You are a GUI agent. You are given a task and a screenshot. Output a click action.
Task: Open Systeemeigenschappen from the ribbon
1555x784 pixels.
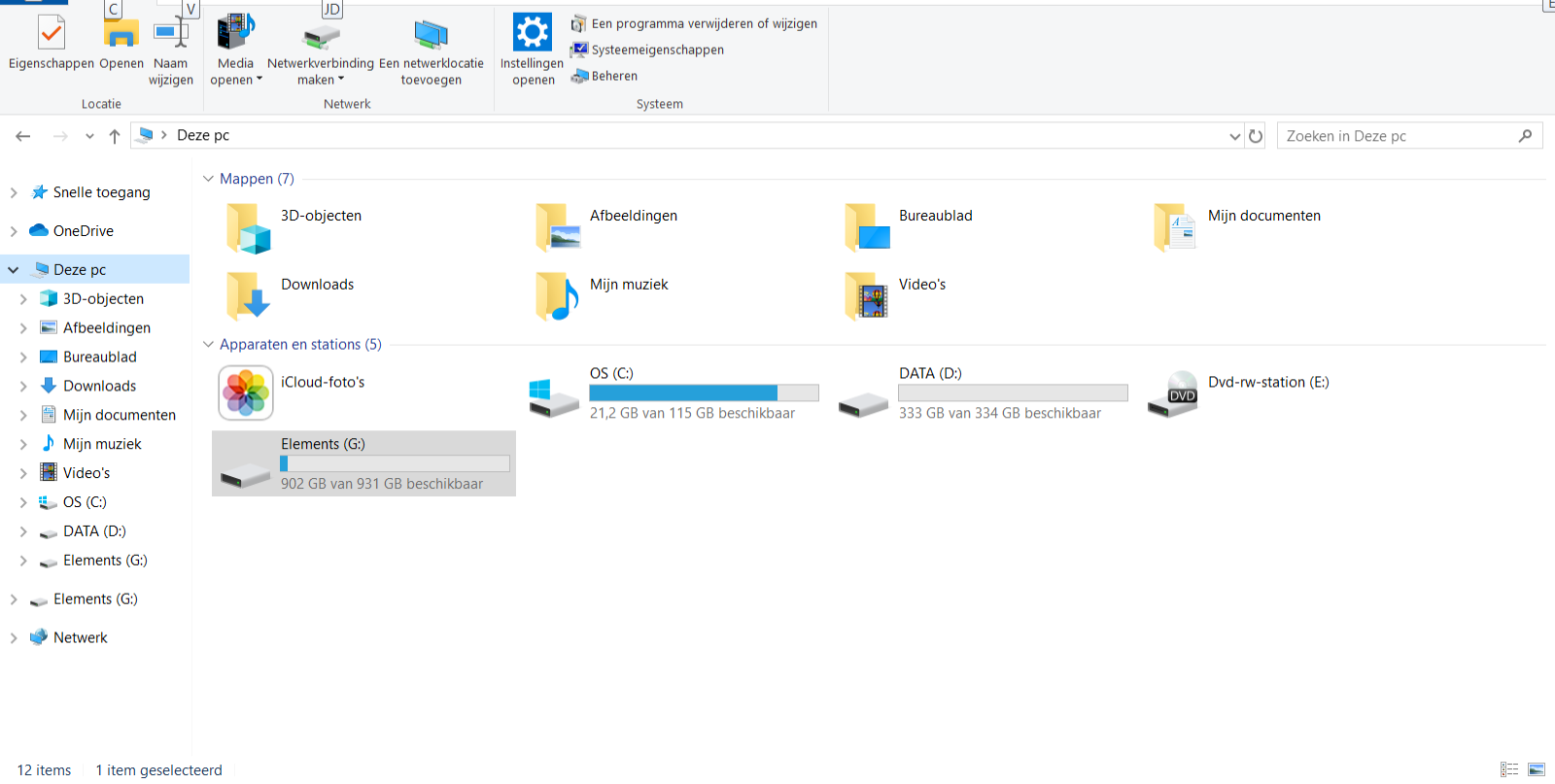pos(657,50)
